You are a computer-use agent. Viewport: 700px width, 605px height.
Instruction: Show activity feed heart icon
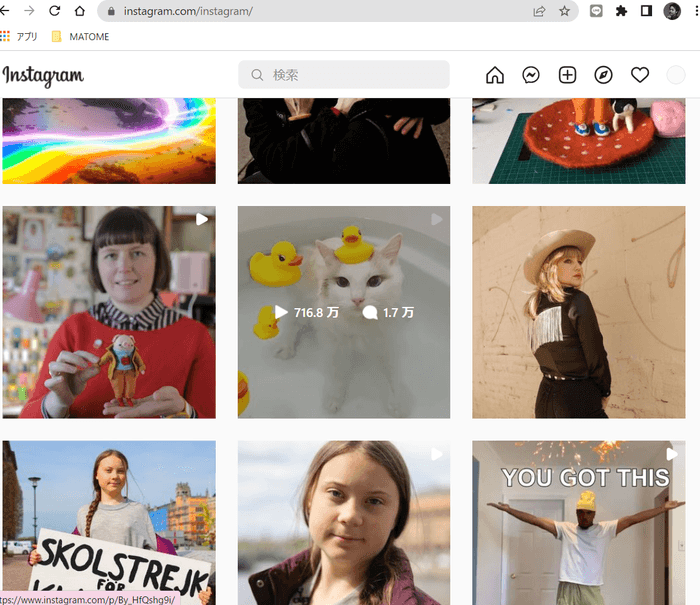click(640, 75)
